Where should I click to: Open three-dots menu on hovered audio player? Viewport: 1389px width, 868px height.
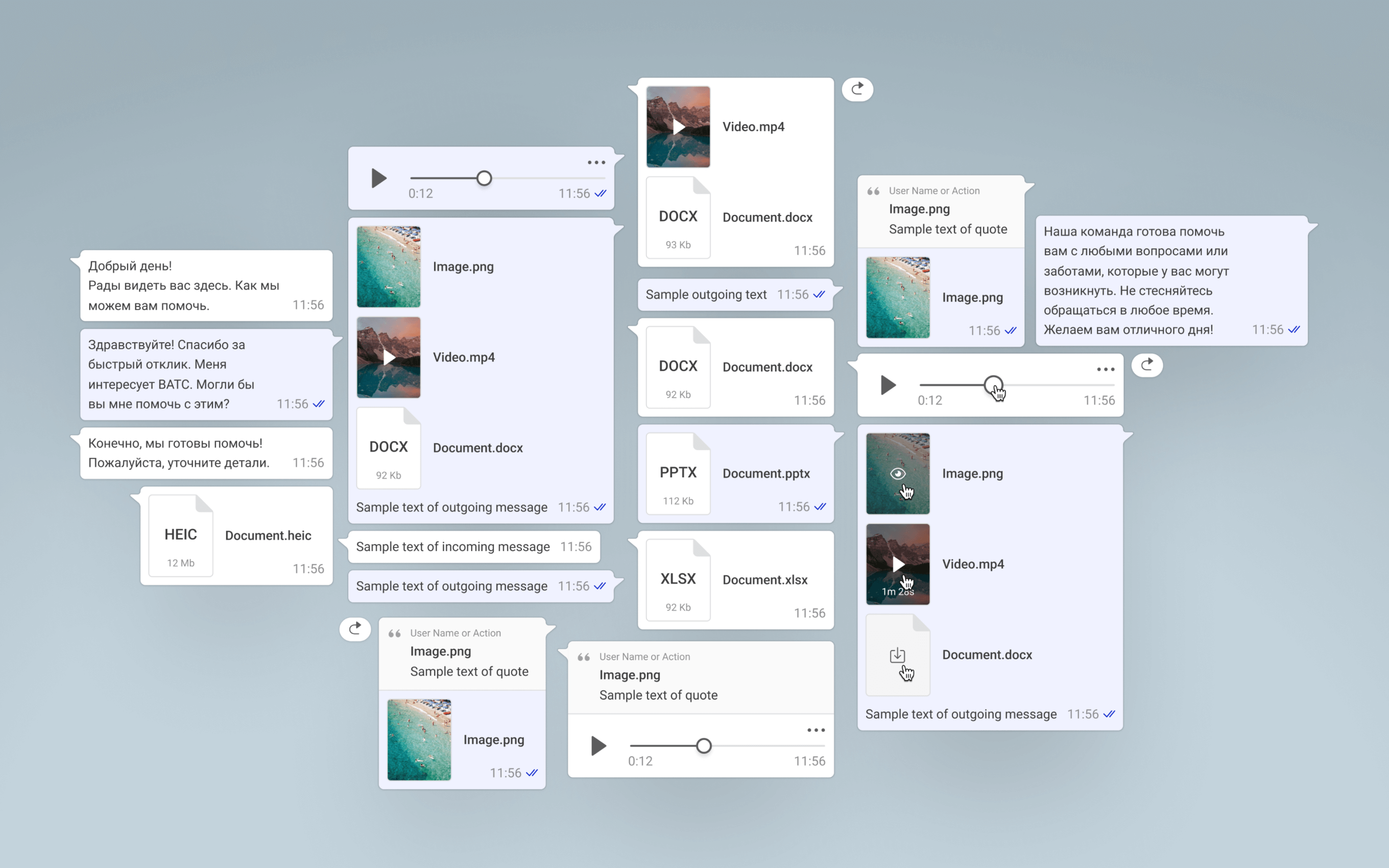(1105, 369)
